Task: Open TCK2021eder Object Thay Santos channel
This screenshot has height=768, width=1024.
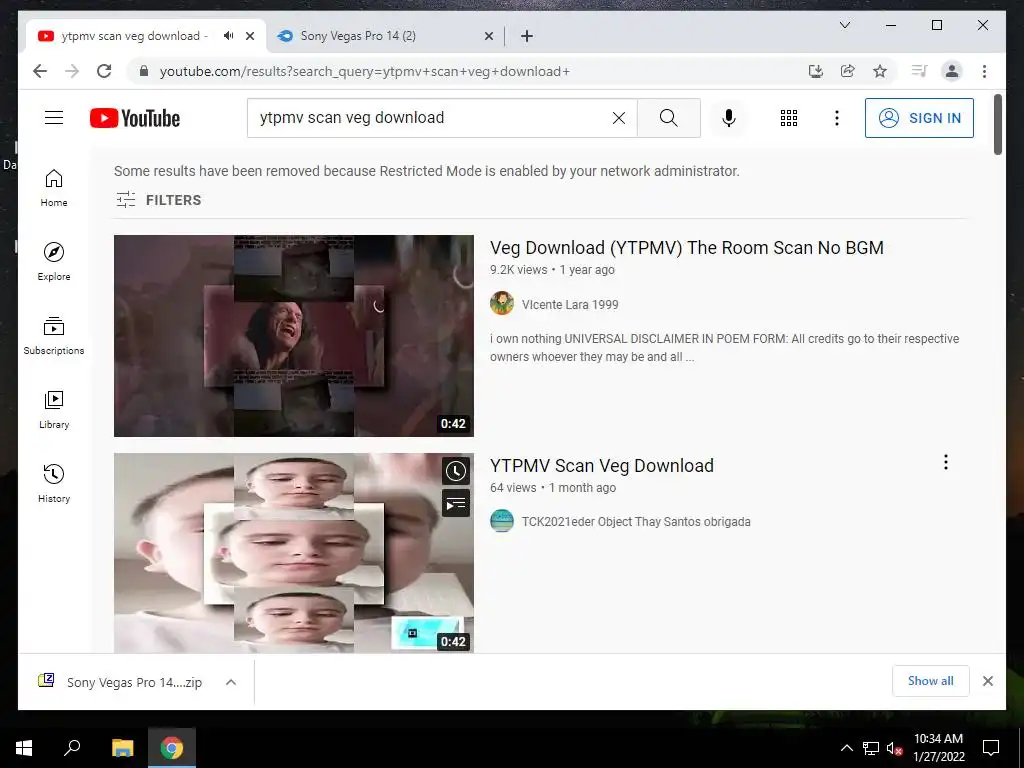Action: tap(635, 522)
